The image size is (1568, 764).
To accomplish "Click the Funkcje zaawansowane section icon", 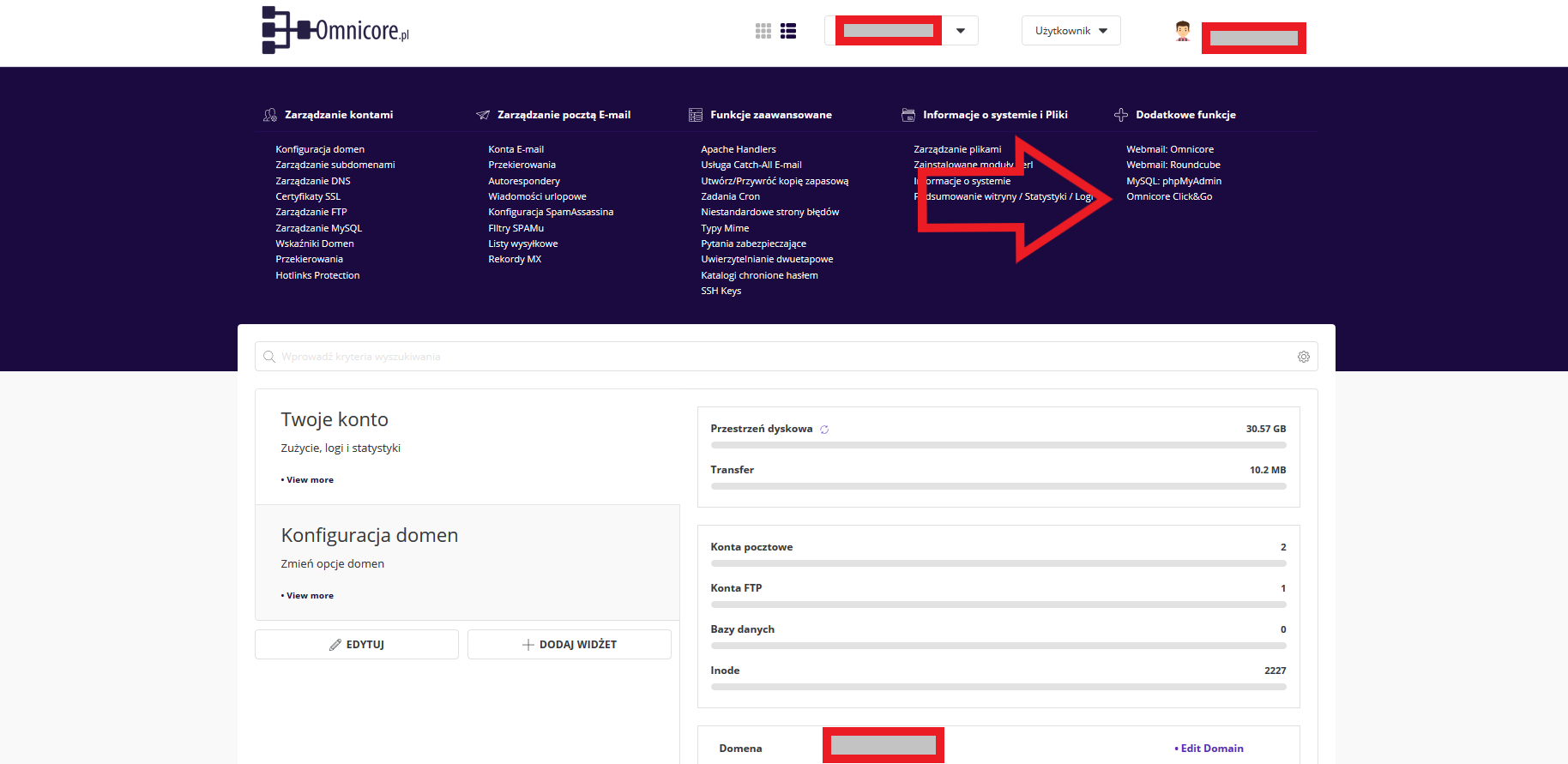I will click(x=696, y=115).
